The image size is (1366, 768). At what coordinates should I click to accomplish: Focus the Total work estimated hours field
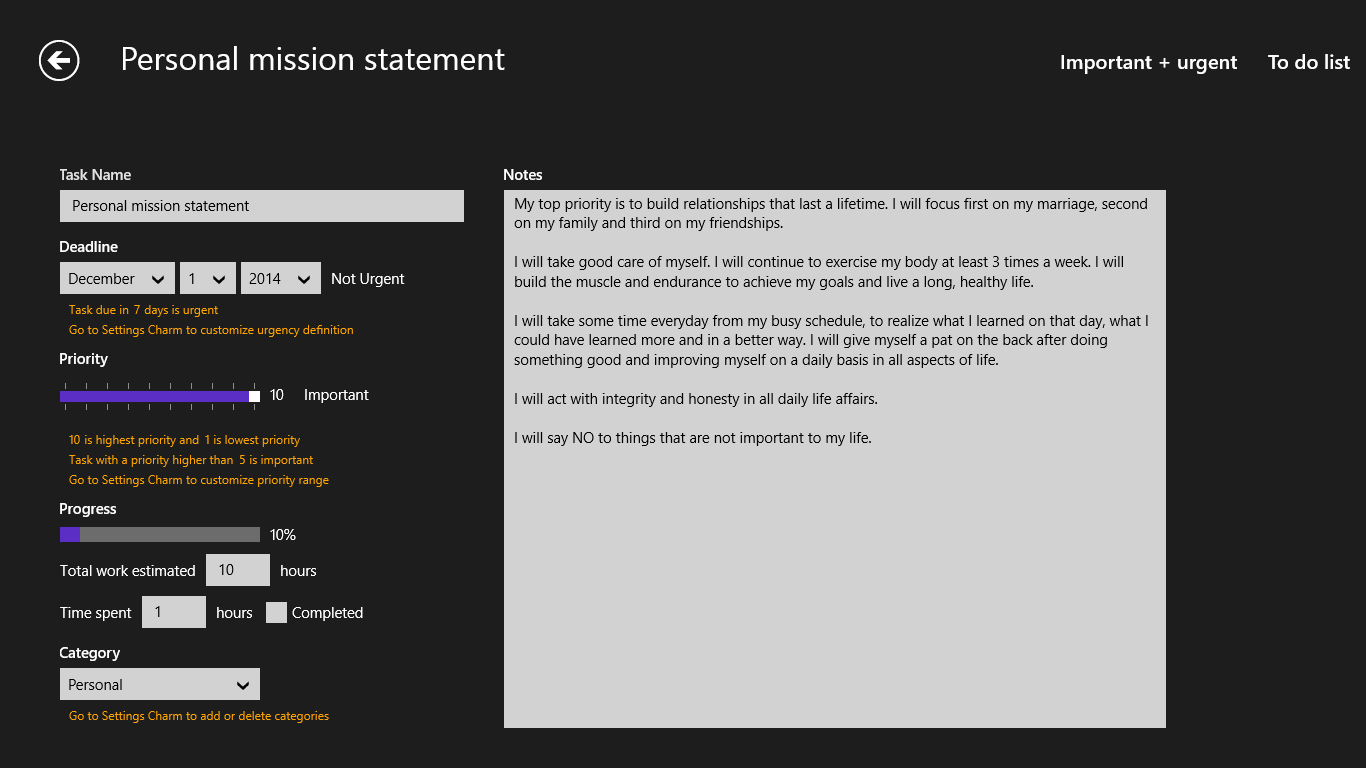[237, 570]
